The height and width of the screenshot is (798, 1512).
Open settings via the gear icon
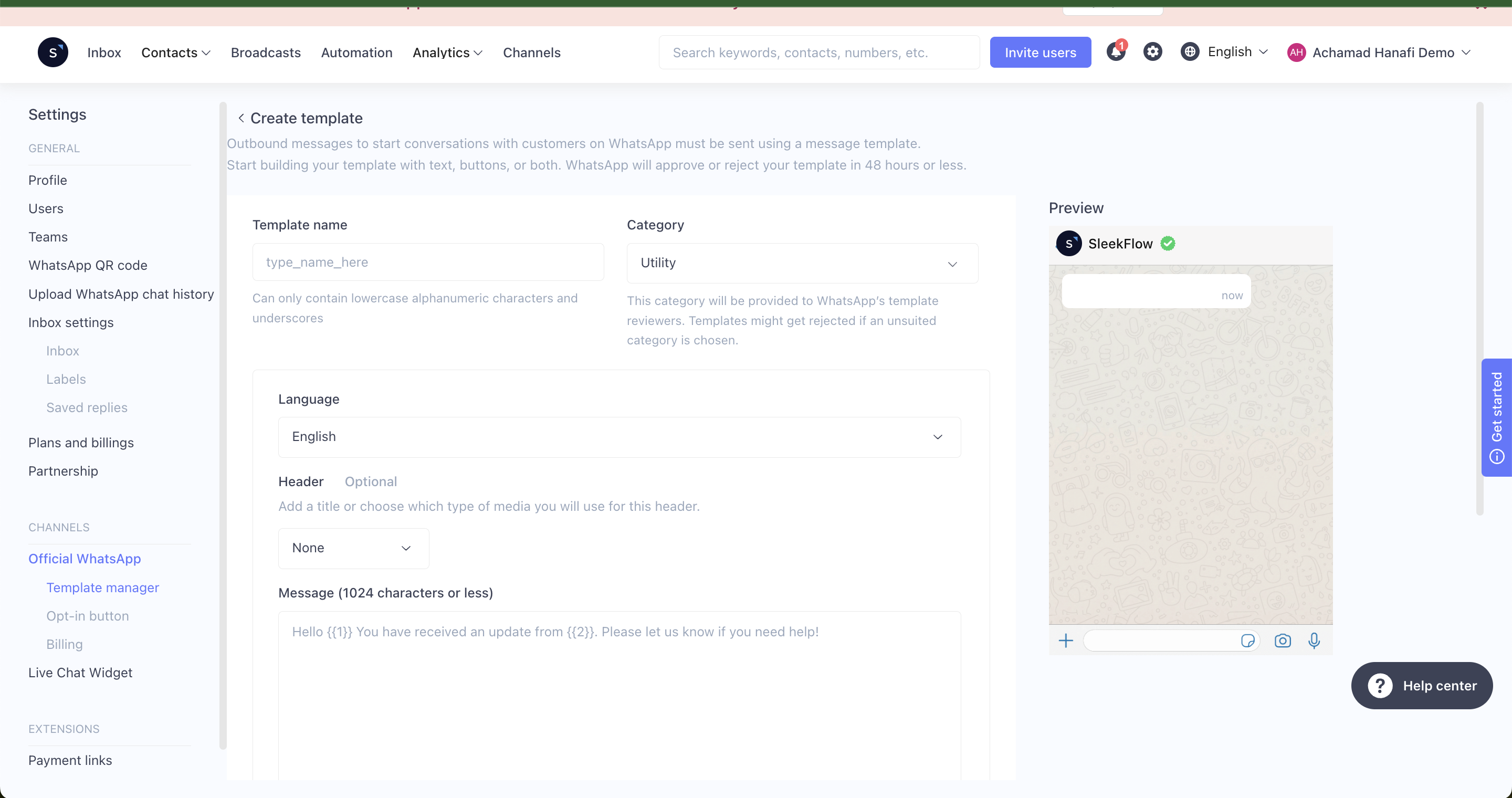[1153, 51]
